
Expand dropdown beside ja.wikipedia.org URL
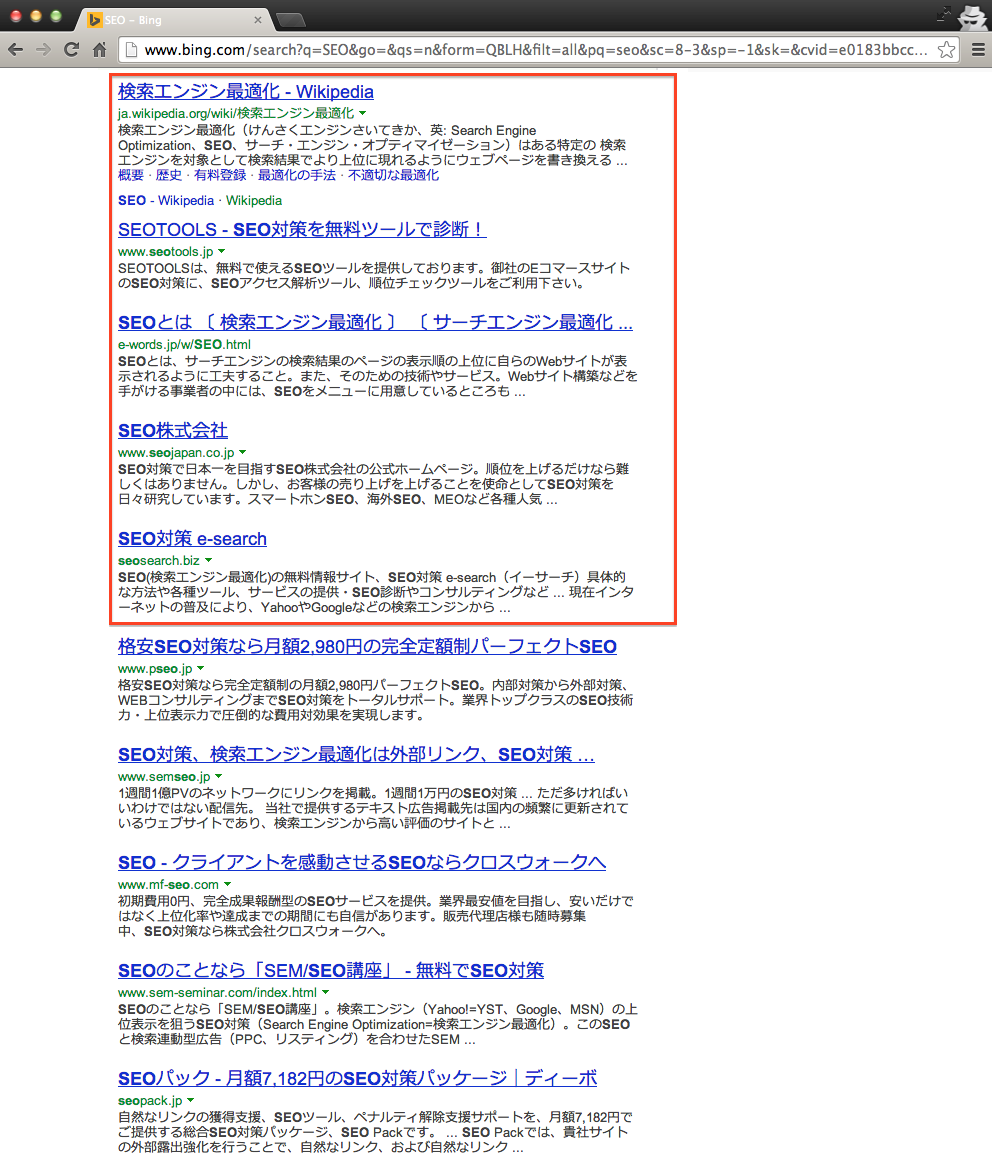tap(362, 113)
